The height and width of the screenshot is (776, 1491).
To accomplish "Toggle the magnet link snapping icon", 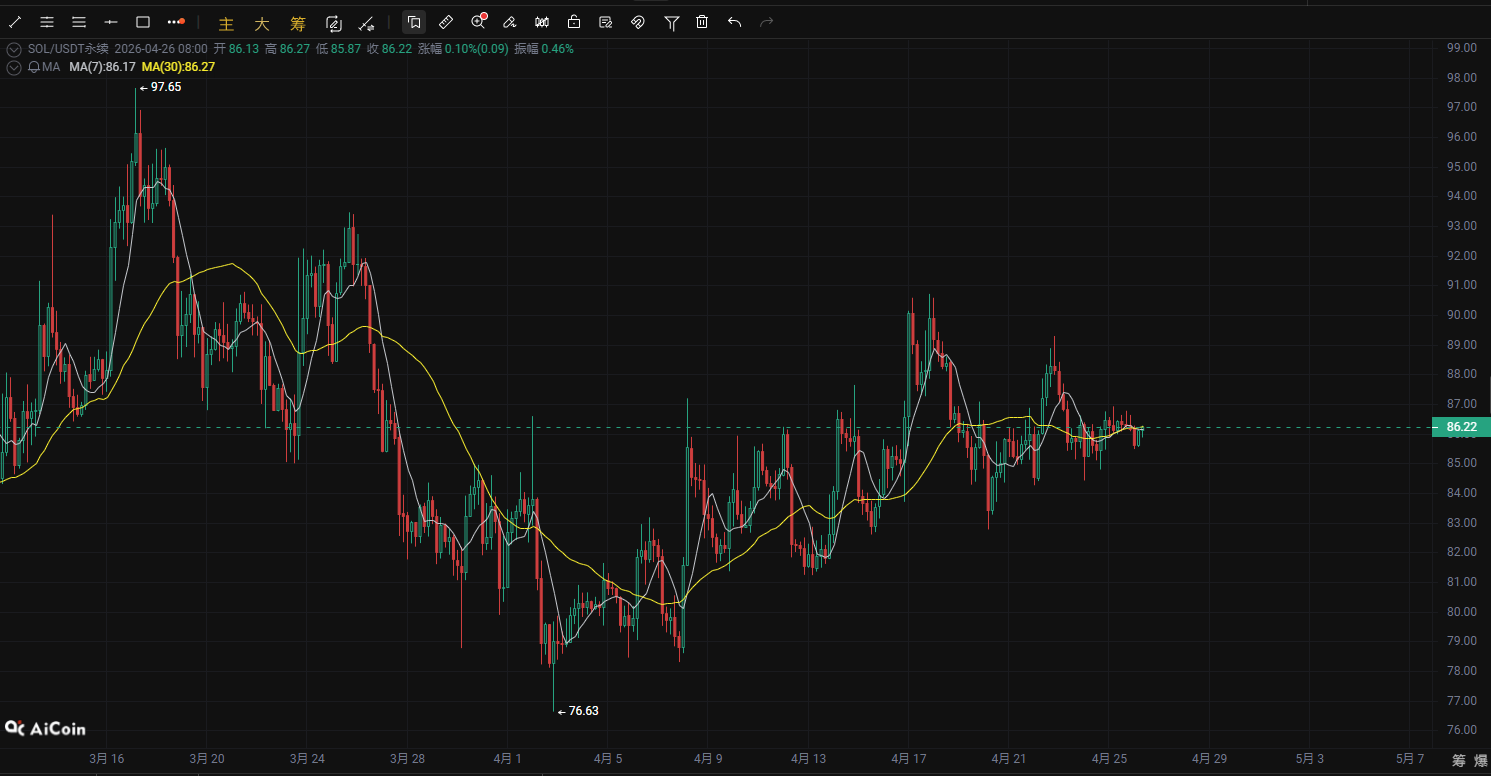I will point(638,22).
